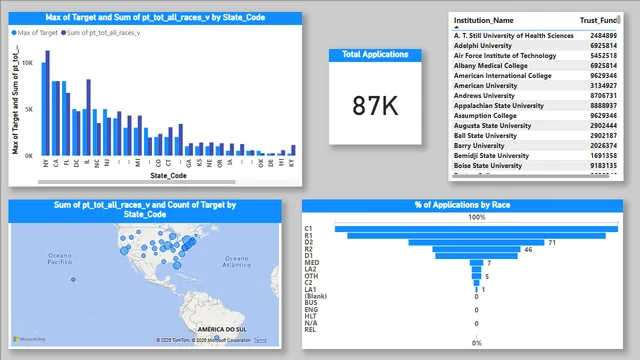This screenshot has height=360, width=640.
Task: Select the tall dark IL bar
Action: [89, 117]
